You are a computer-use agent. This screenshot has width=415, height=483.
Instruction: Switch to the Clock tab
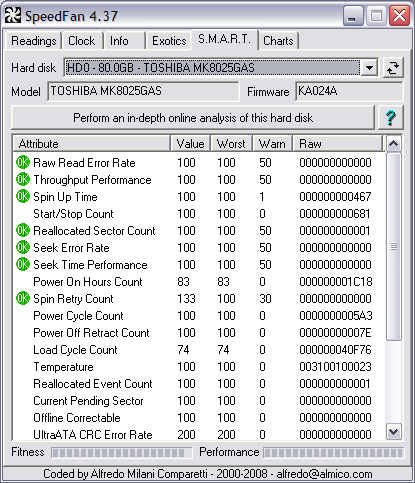82,41
